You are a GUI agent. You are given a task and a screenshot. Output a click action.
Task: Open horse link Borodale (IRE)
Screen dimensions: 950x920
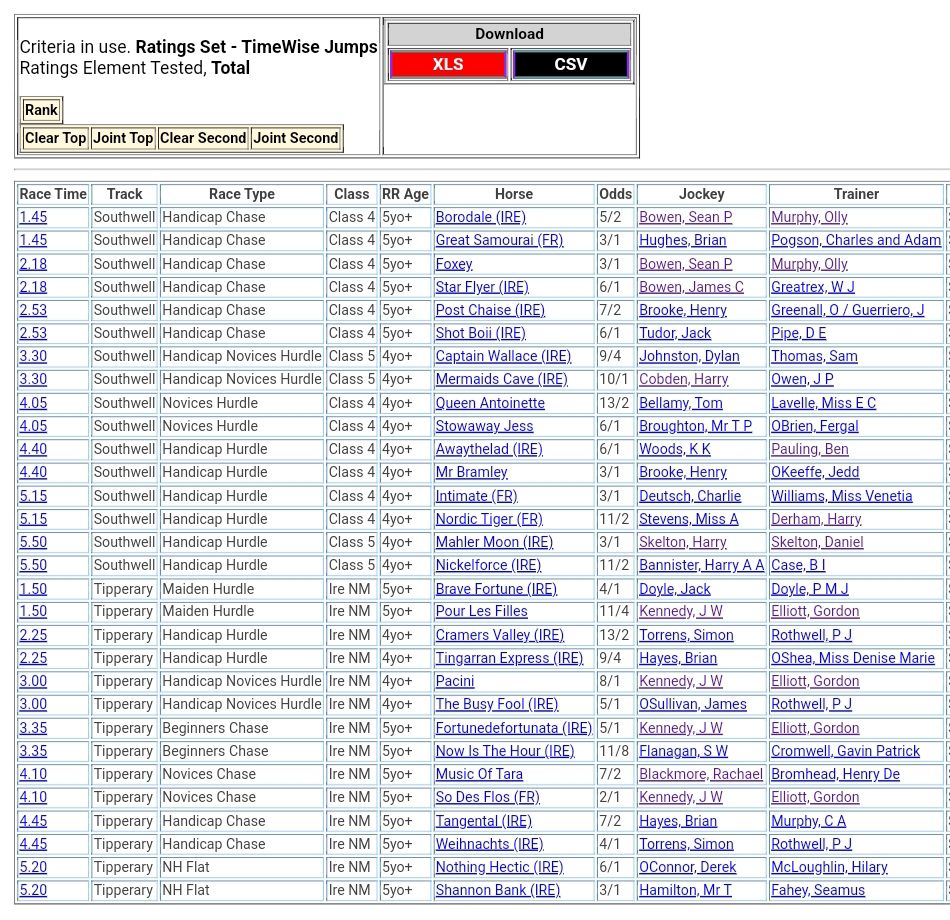[x=478, y=217]
